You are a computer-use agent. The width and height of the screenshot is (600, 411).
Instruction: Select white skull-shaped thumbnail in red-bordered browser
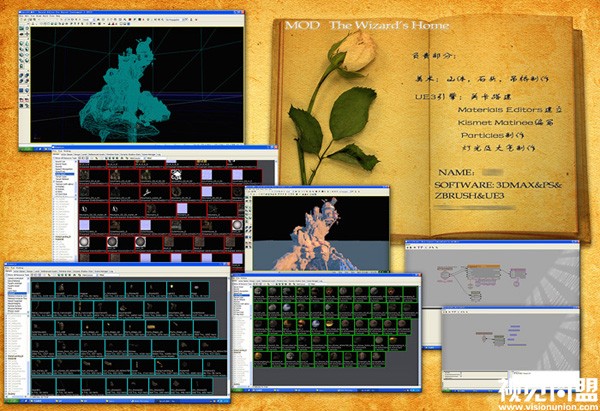click(176, 175)
